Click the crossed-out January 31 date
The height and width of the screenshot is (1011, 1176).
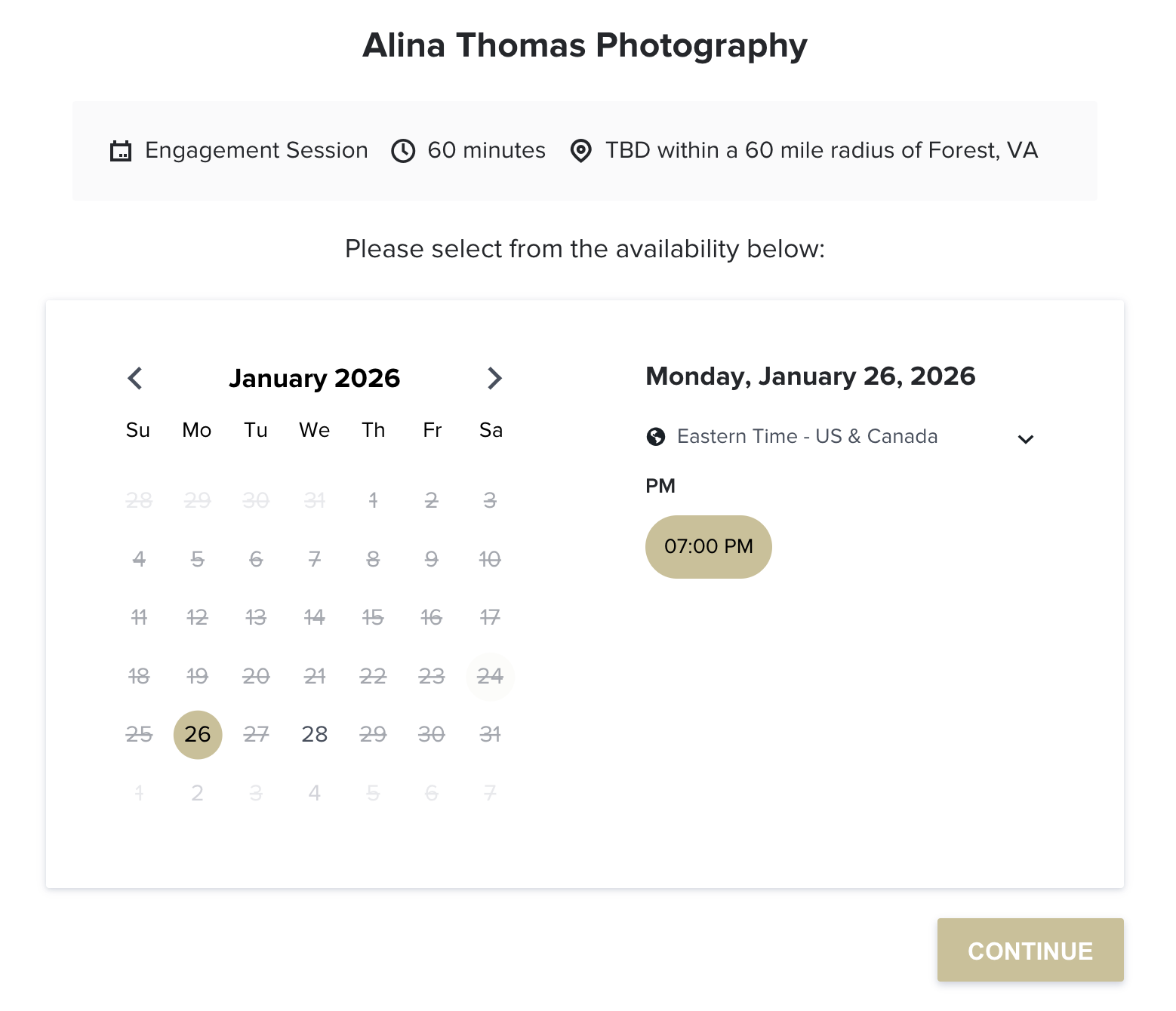[x=491, y=734]
